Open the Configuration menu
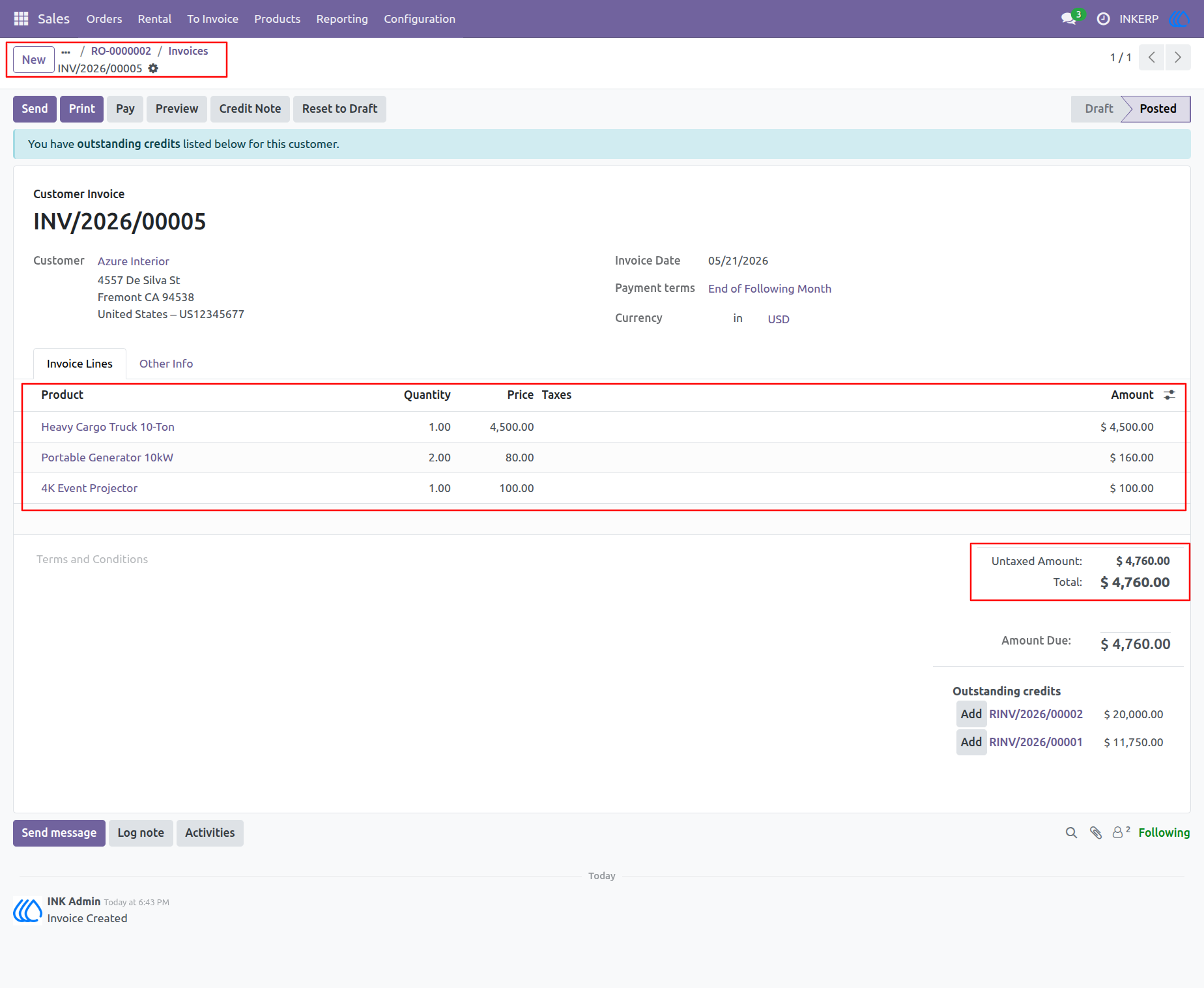This screenshot has width=1204, height=988. pos(420,19)
